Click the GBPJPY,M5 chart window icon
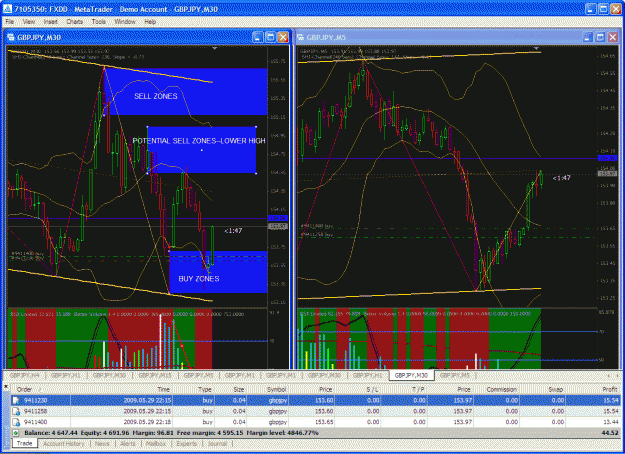 pyautogui.click(x=301, y=37)
